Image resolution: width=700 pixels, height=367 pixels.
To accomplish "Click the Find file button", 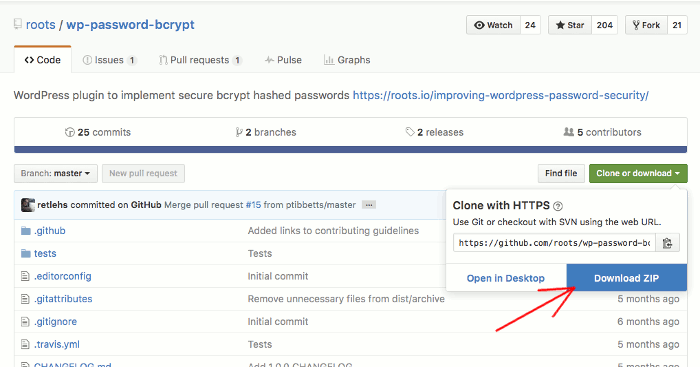I will coord(561,173).
